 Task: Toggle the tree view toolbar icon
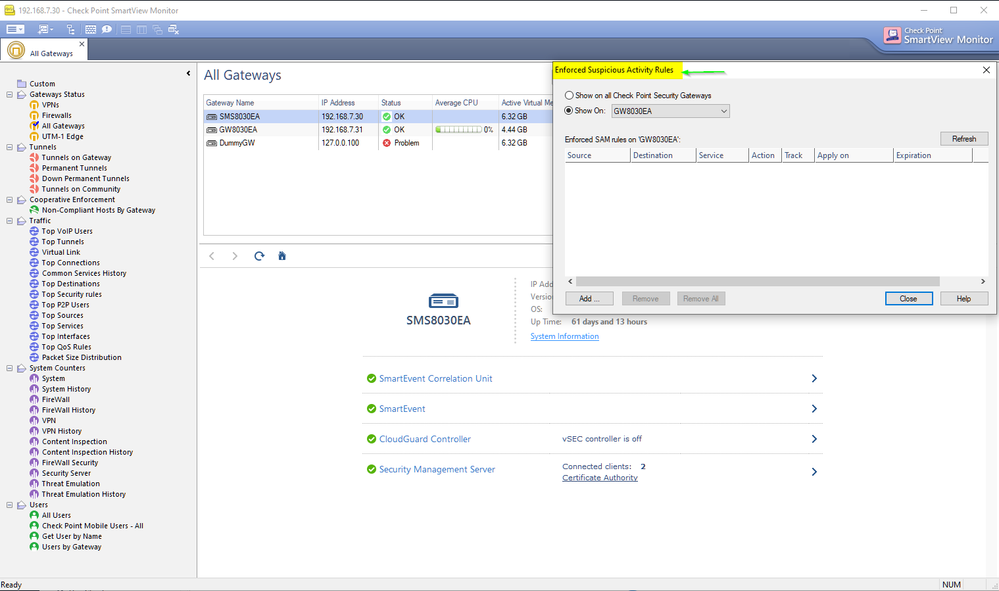71,29
